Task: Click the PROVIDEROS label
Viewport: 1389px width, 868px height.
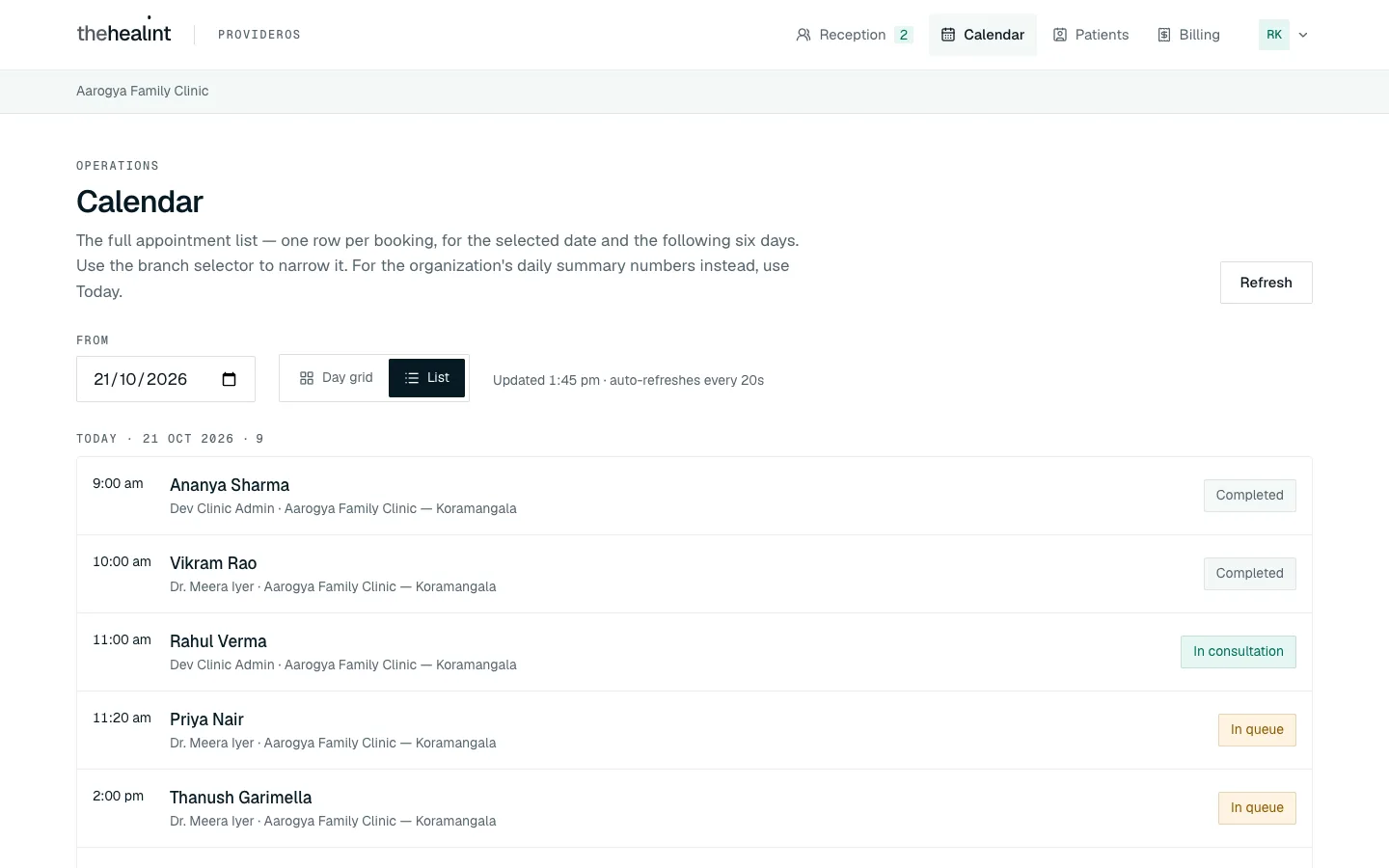Action: coord(259,35)
